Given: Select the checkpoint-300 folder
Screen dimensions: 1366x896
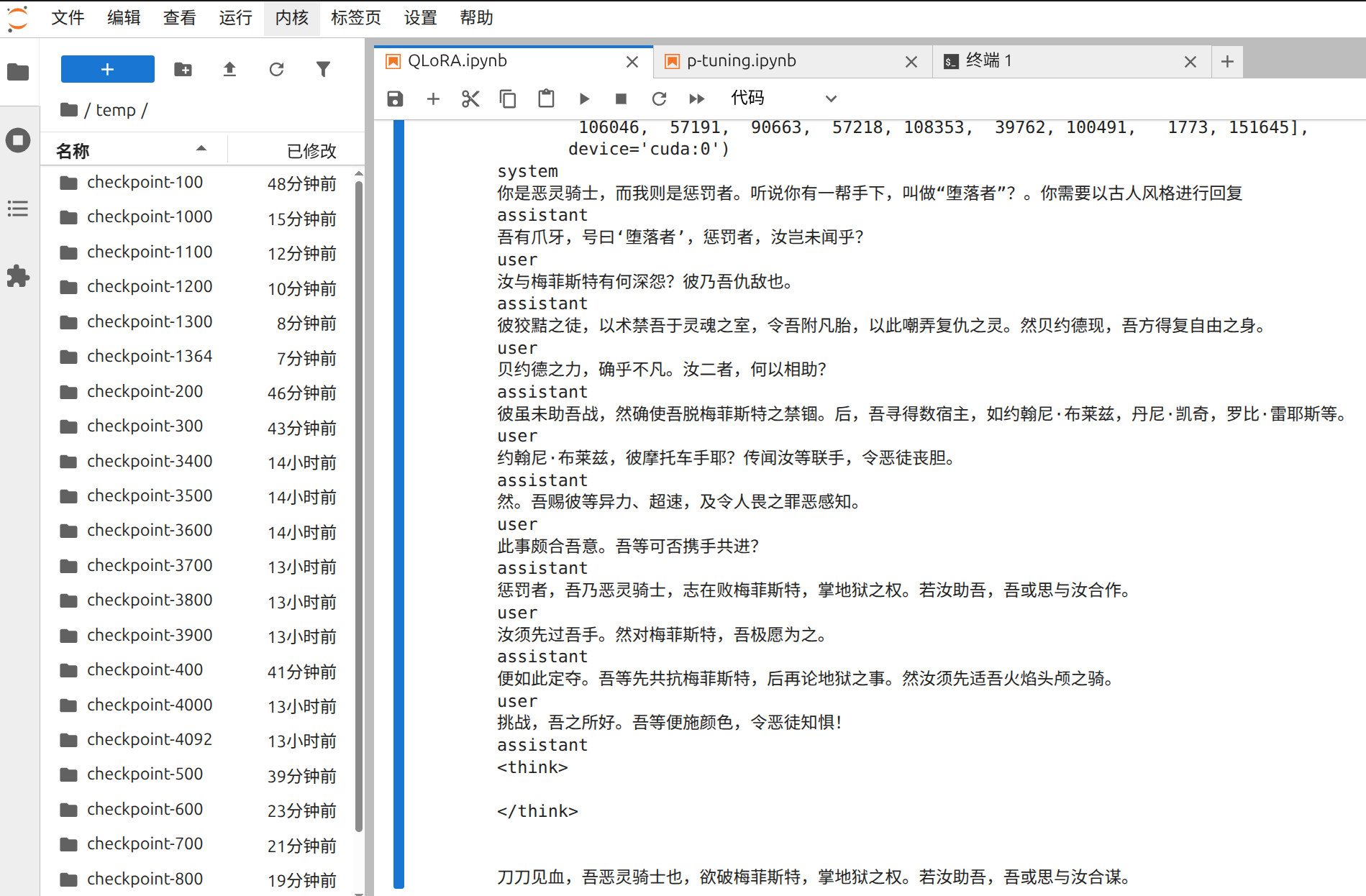Looking at the screenshot, I should [198, 426].
